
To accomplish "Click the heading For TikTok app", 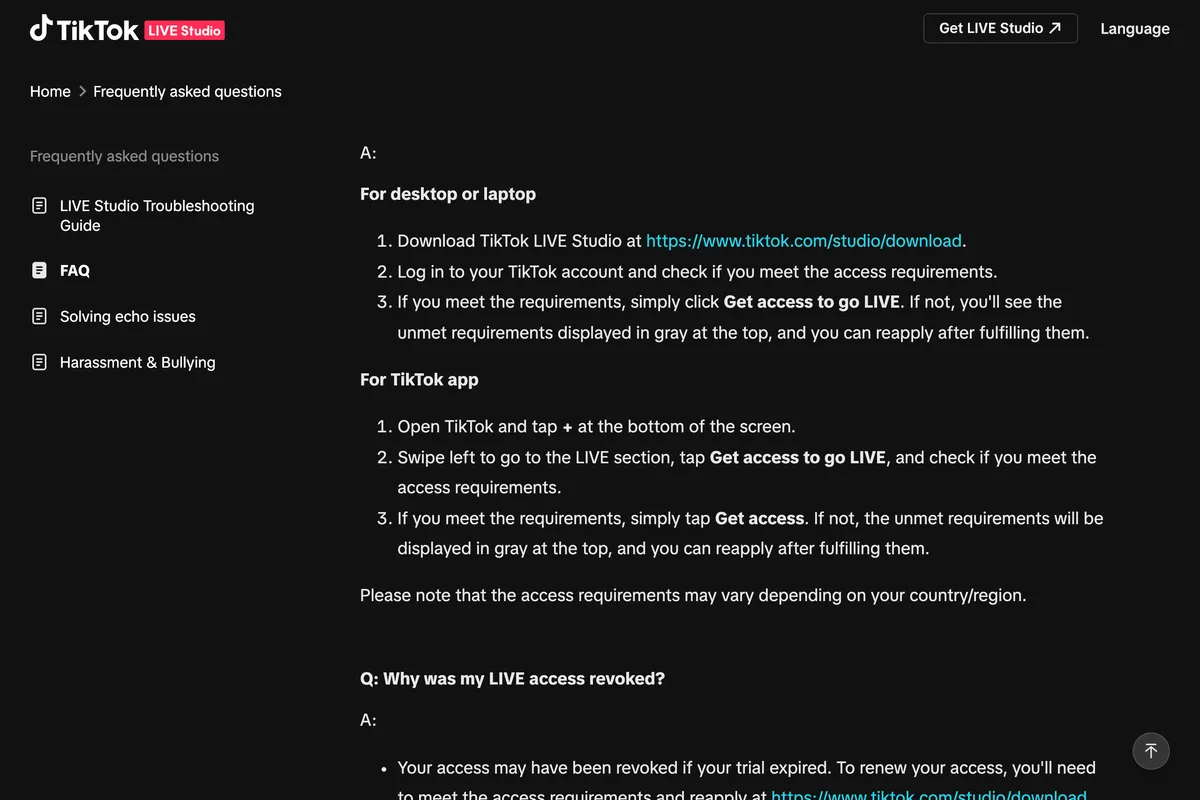I will [x=419, y=380].
